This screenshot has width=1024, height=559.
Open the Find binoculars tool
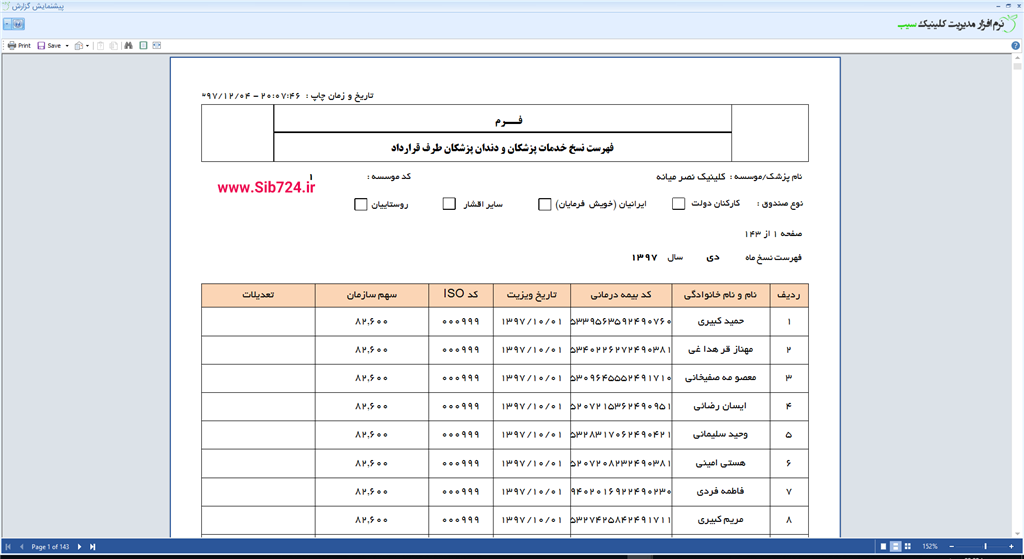pyautogui.click(x=127, y=45)
